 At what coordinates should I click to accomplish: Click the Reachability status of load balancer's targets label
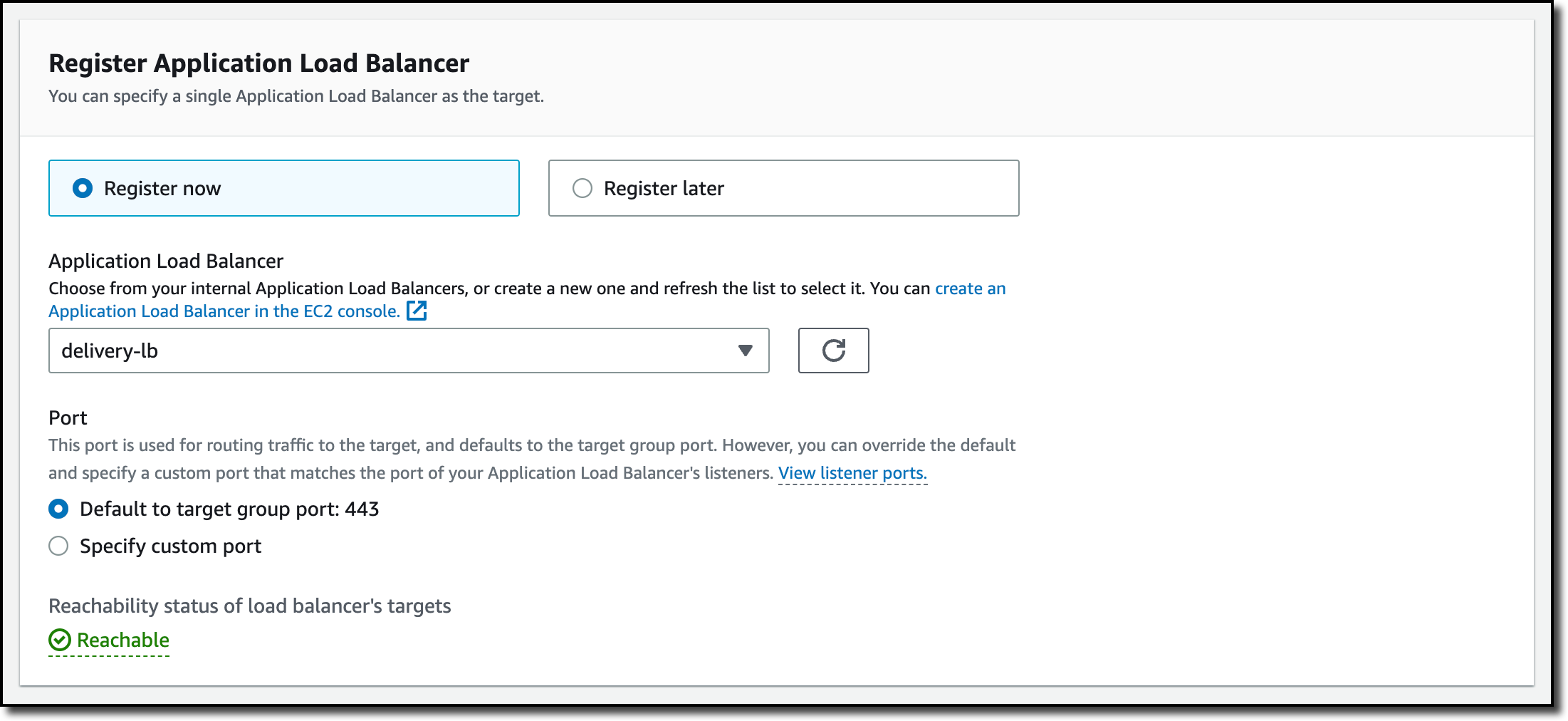tap(250, 606)
